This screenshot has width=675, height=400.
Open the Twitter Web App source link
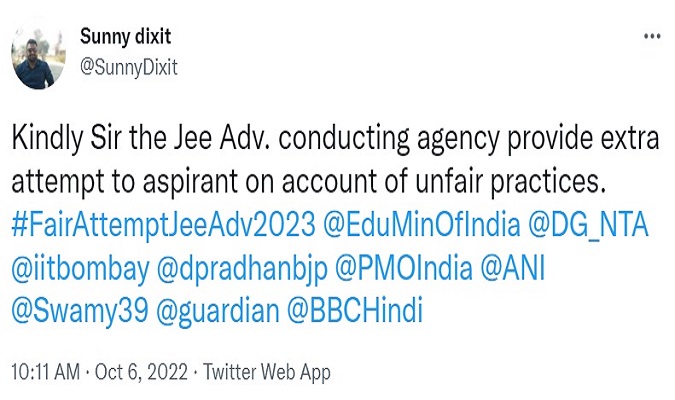click(x=267, y=373)
